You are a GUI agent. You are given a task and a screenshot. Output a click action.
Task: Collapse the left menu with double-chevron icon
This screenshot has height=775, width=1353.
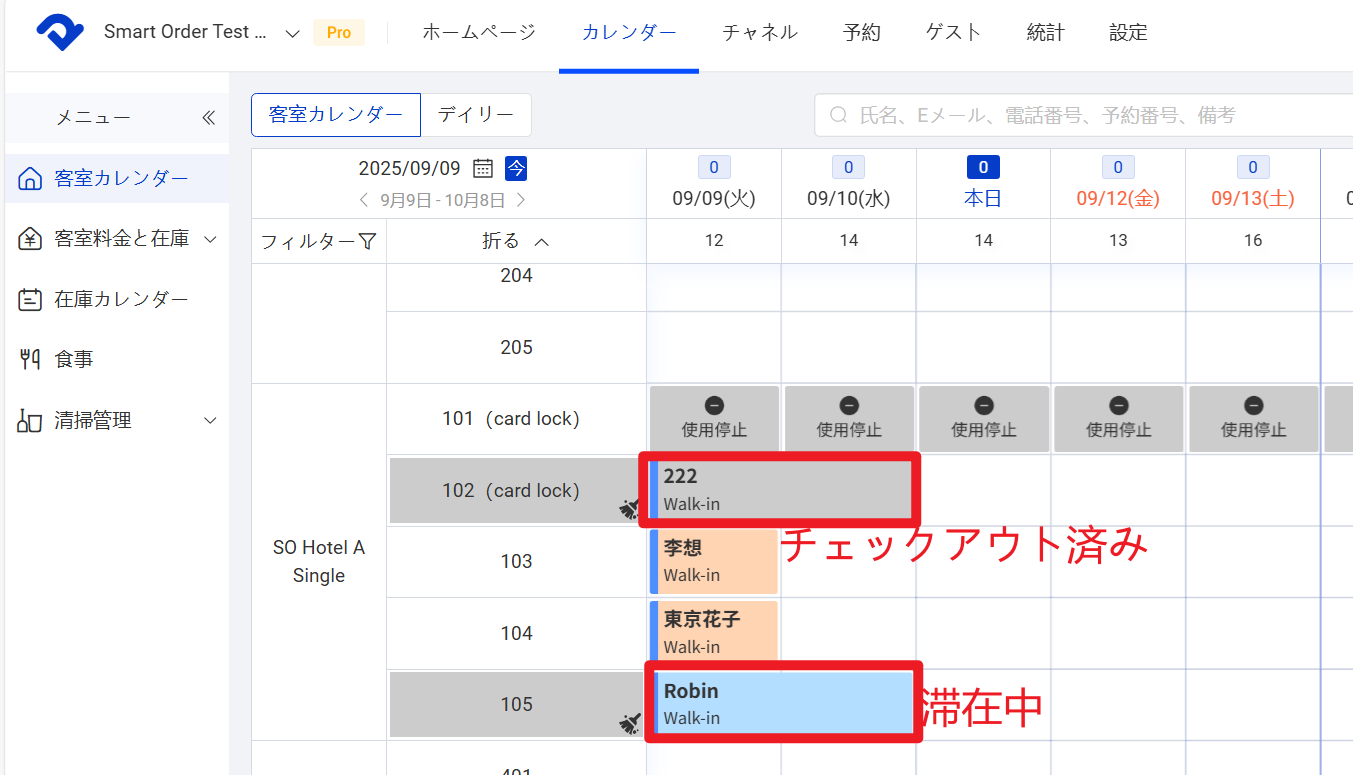pyautogui.click(x=208, y=118)
